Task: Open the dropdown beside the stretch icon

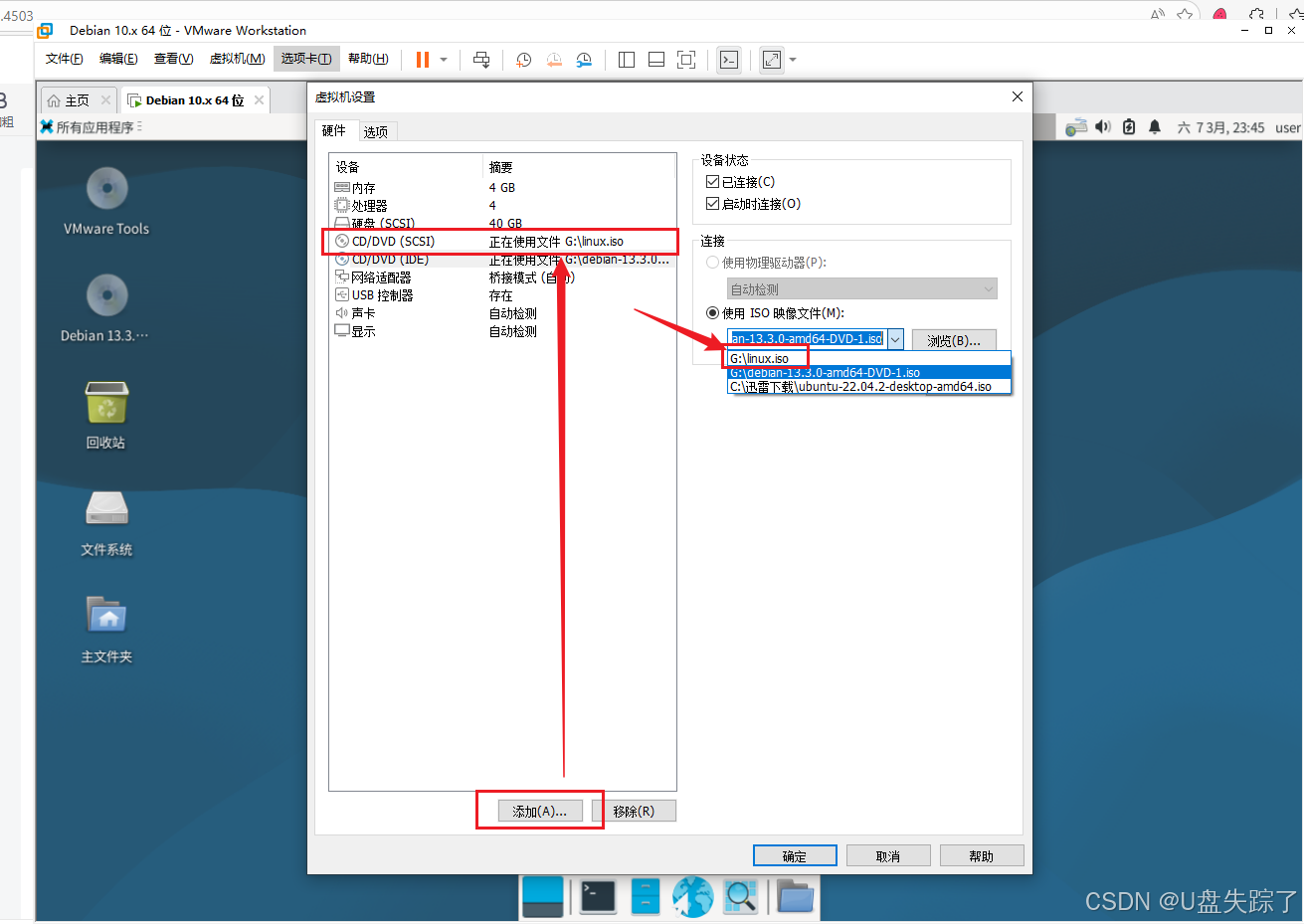Action: 793,60
